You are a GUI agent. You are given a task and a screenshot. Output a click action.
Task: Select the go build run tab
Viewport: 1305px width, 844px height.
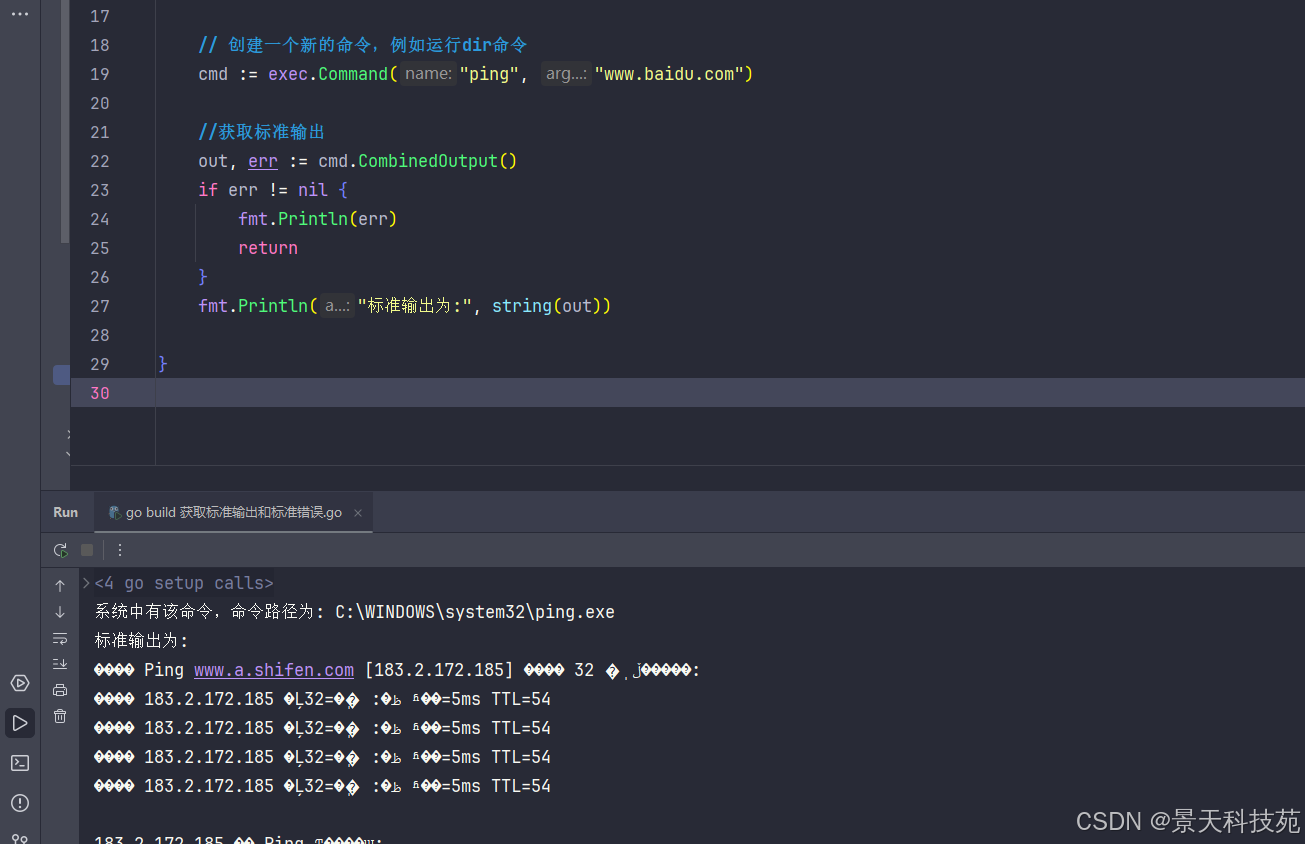[232, 512]
